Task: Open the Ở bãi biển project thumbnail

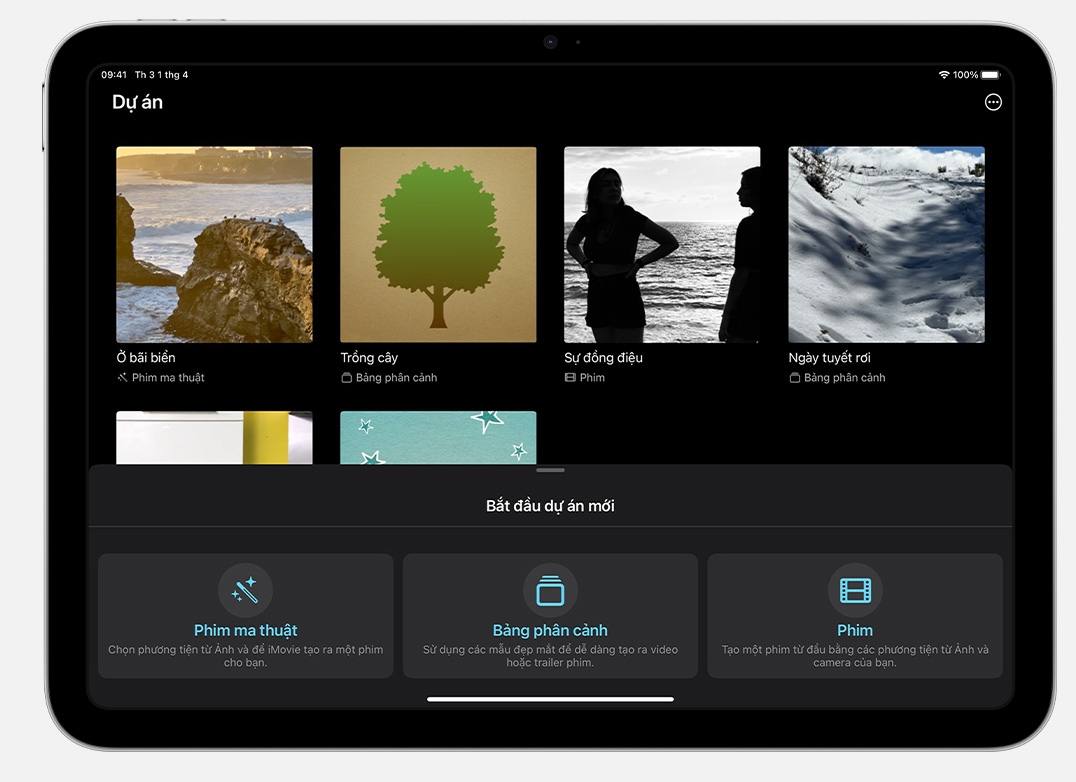Action: pos(214,245)
